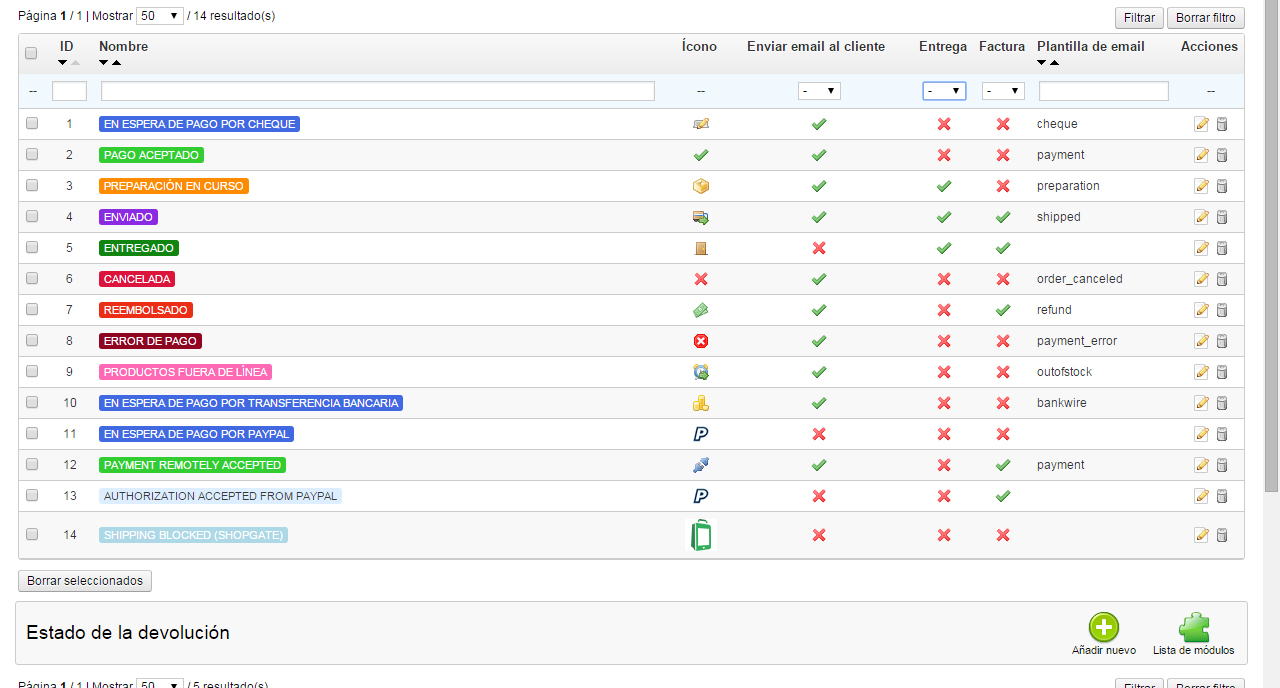This screenshot has height=688, width=1280.
Task: Toggle email-to-client check for PAGO ACEPTADO
Action: coord(818,155)
